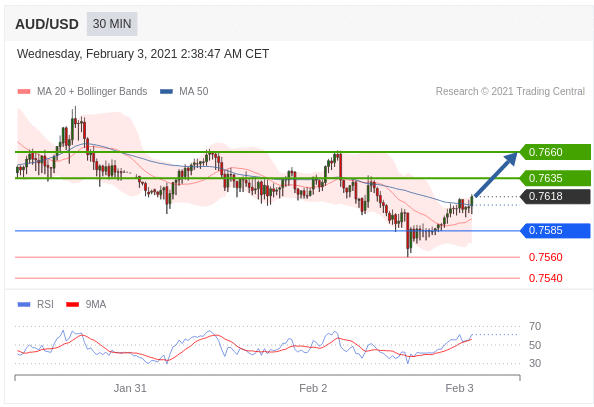Click the blue upward trend arrow

pyautogui.click(x=496, y=174)
